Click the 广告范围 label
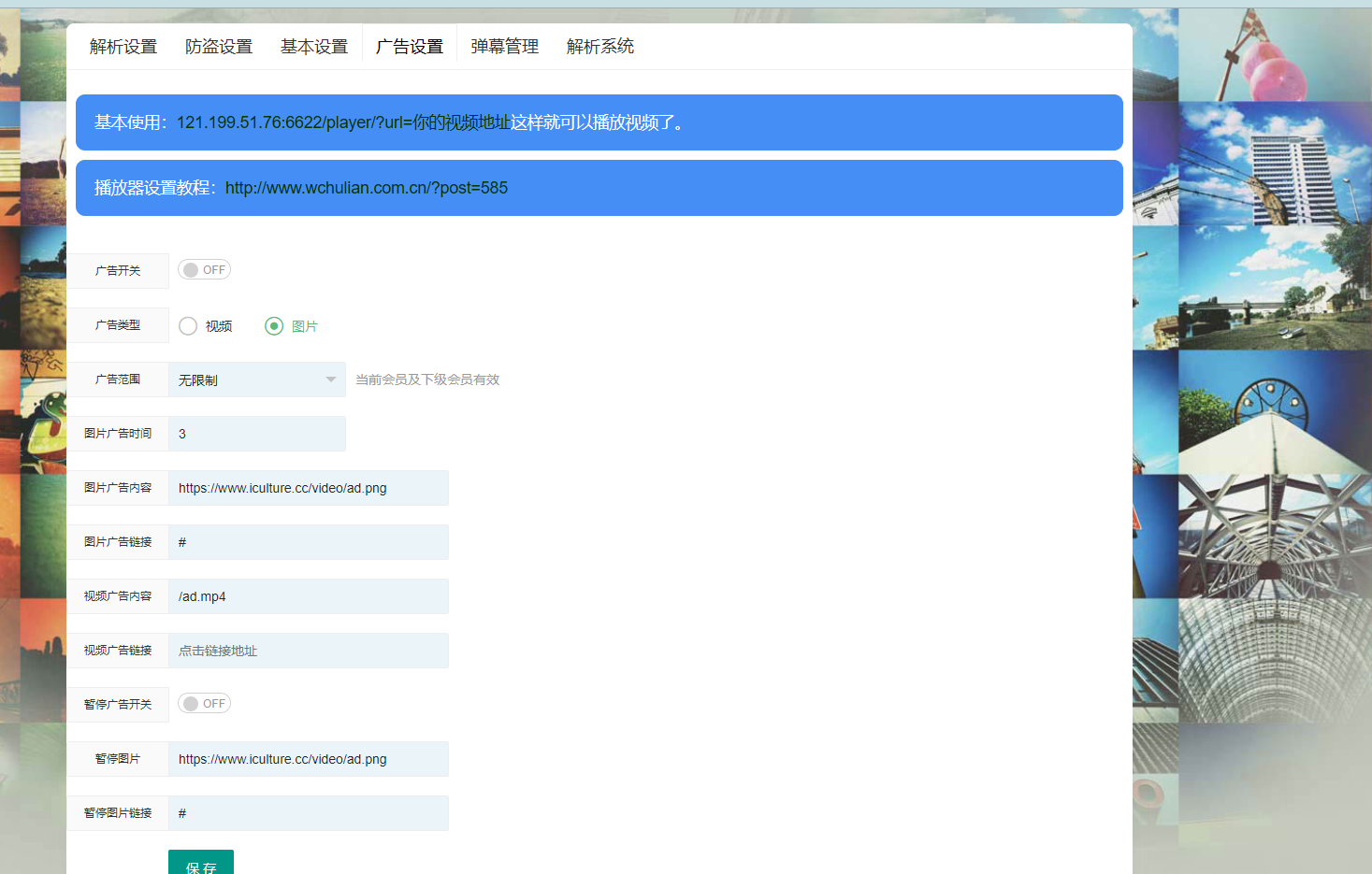The image size is (1372, 874). click(x=118, y=380)
